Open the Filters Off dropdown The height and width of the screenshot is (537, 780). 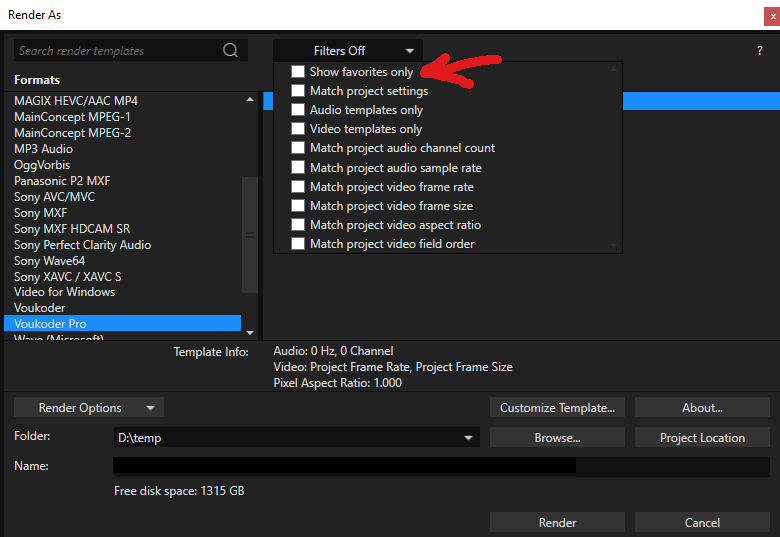click(x=348, y=51)
